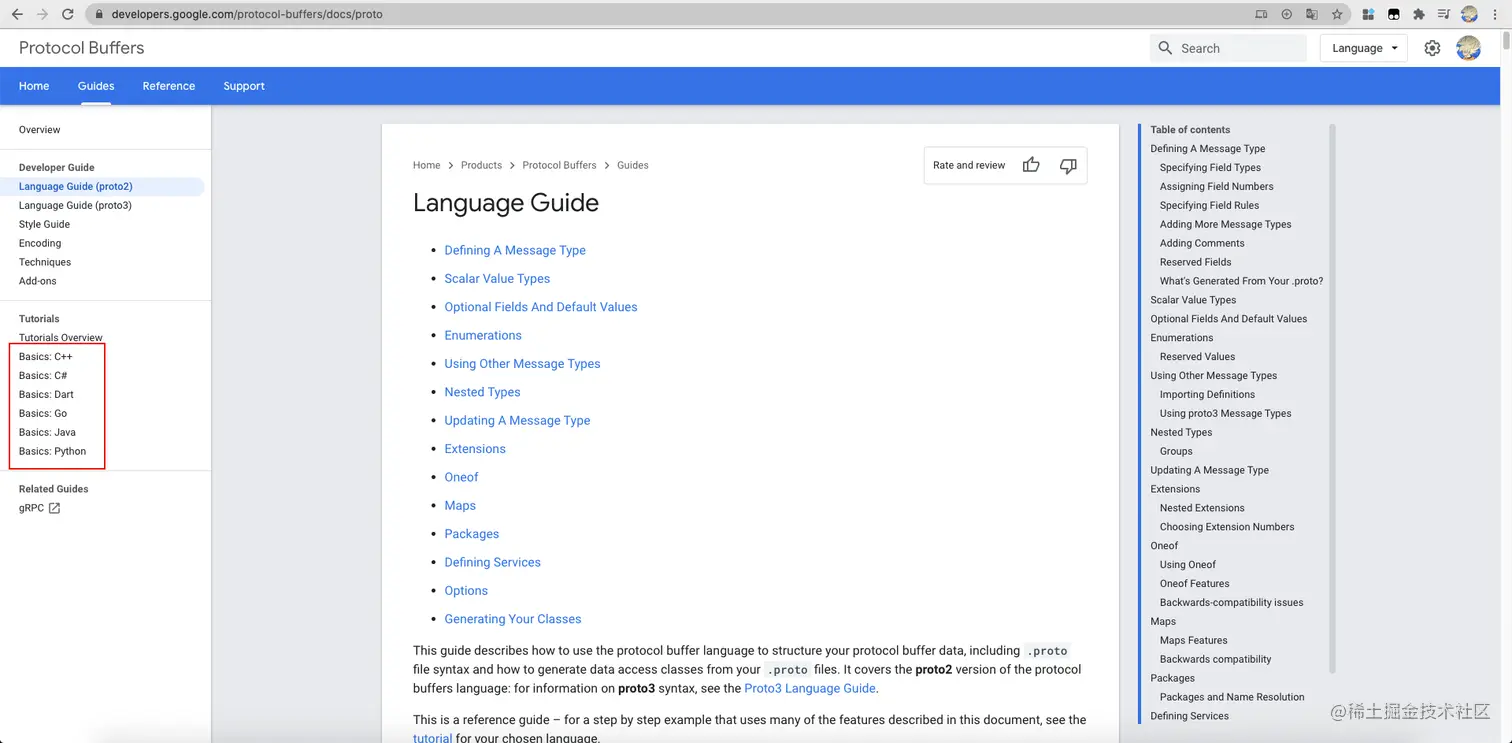
Task: Open the Extensions puzzle piece menu
Action: coord(1418,14)
